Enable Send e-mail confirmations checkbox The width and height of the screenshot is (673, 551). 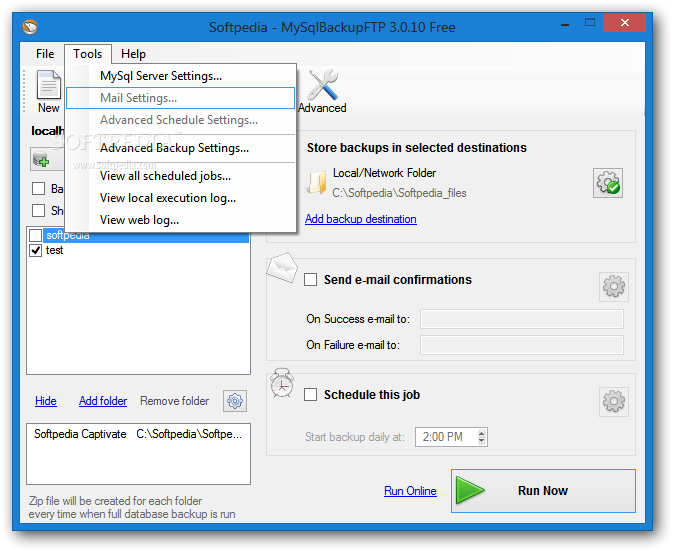coord(310,280)
